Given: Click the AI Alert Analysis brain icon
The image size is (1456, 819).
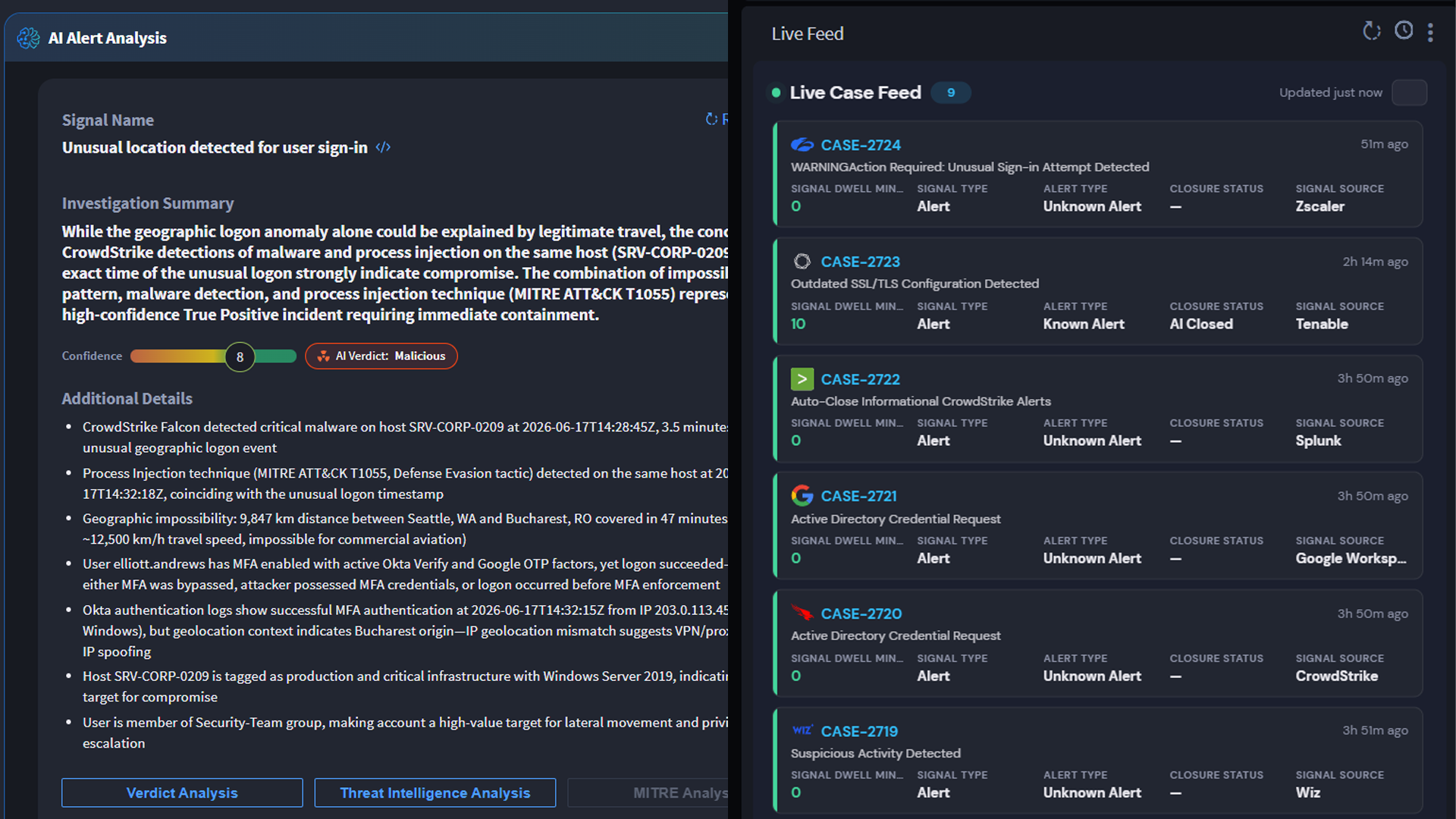Looking at the screenshot, I should pos(28,38).
